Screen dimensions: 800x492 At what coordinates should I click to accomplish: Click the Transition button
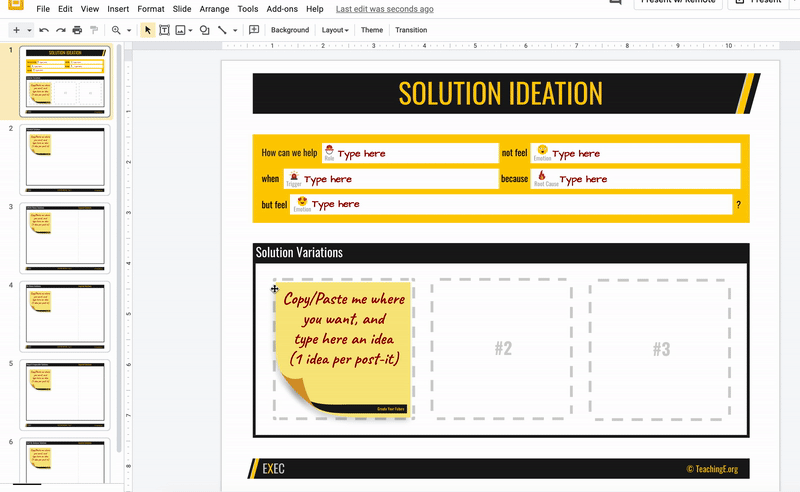(x=411, y=30)
